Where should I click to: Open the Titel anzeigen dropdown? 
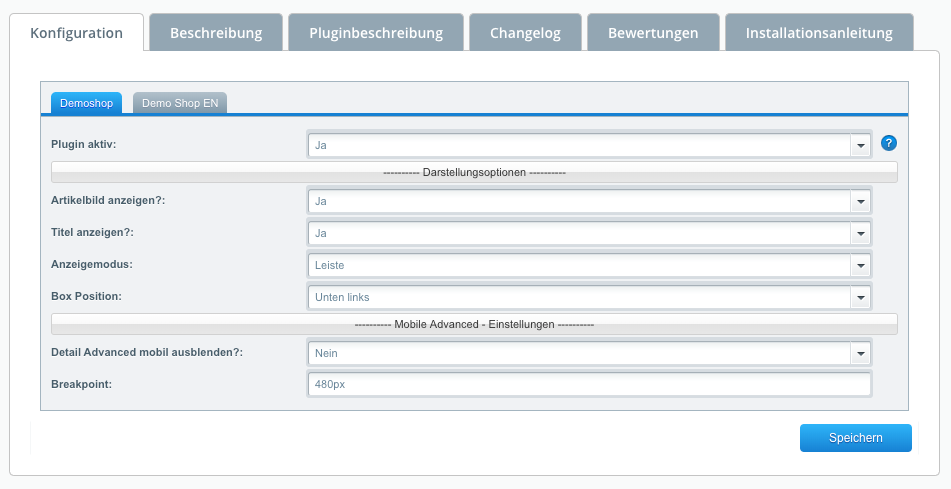point(590,233)
